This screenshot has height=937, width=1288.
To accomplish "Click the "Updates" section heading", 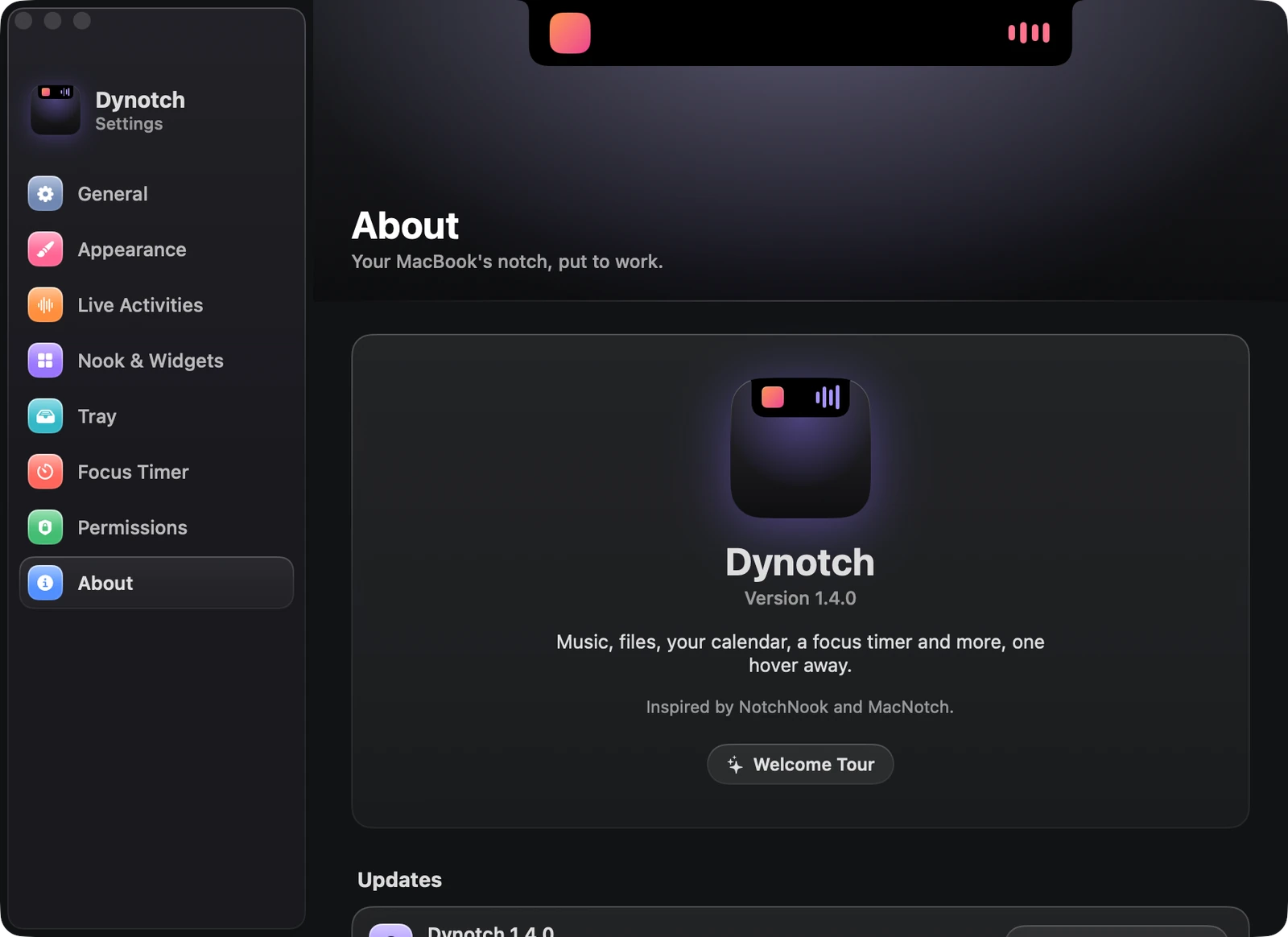I will 399,880.
